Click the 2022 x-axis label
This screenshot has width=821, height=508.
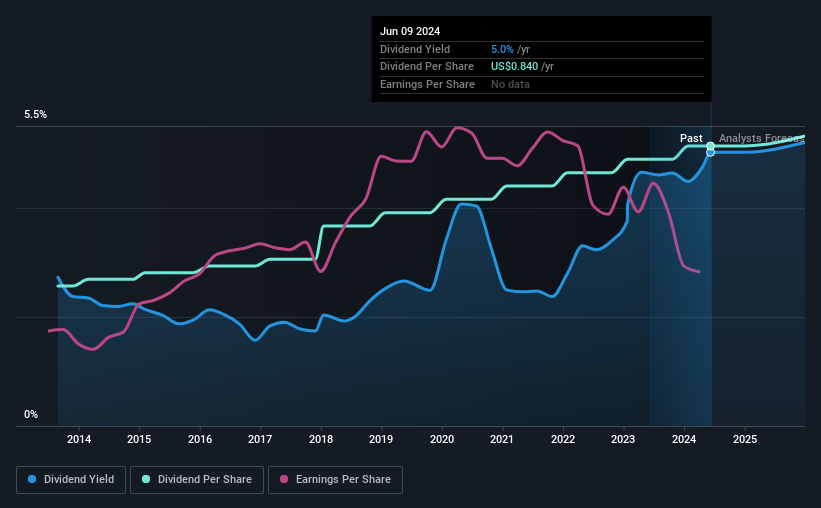pyautogui.click(x=563, y=439)
